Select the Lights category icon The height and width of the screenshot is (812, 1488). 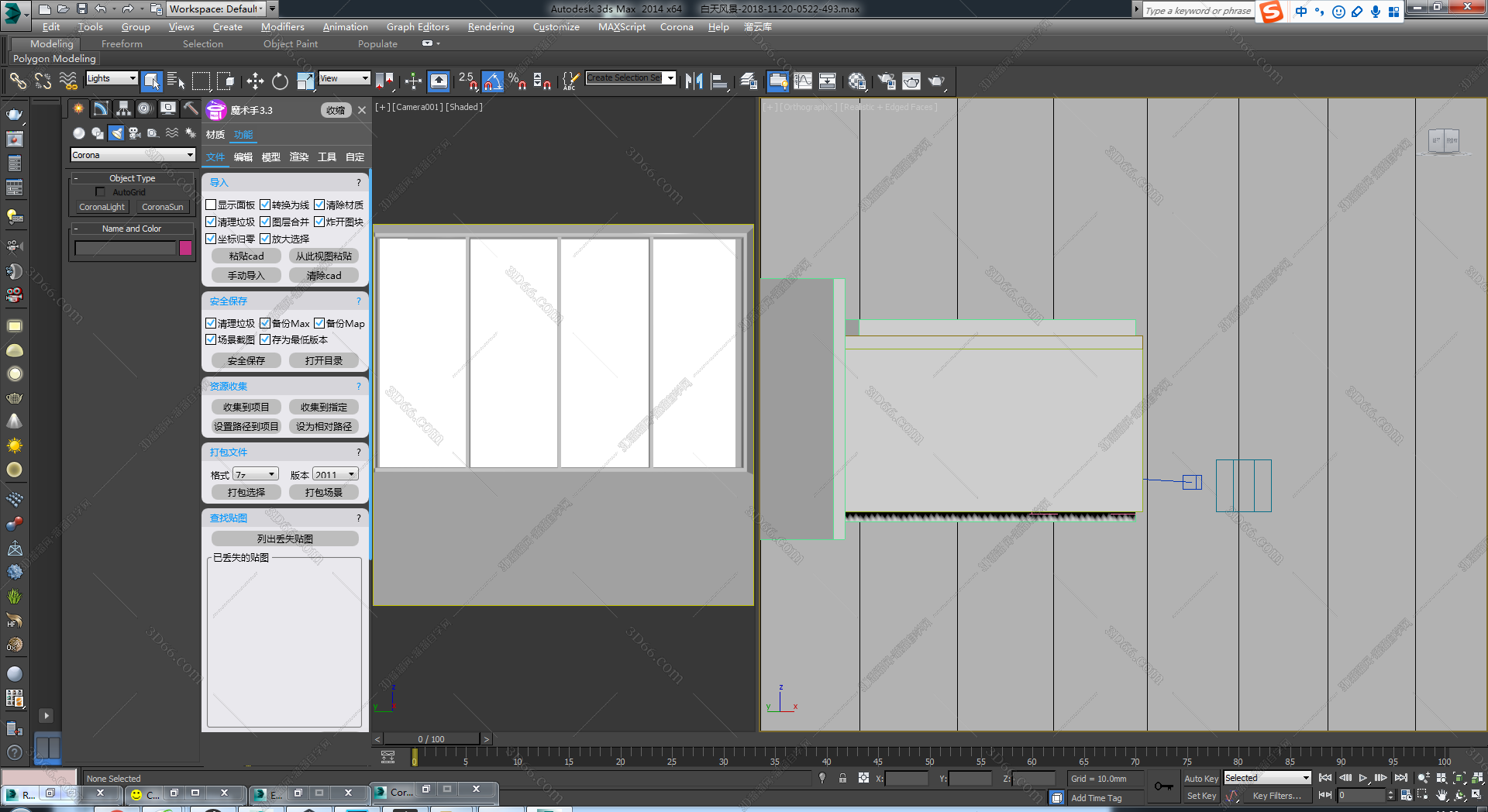tap(116, 133)
